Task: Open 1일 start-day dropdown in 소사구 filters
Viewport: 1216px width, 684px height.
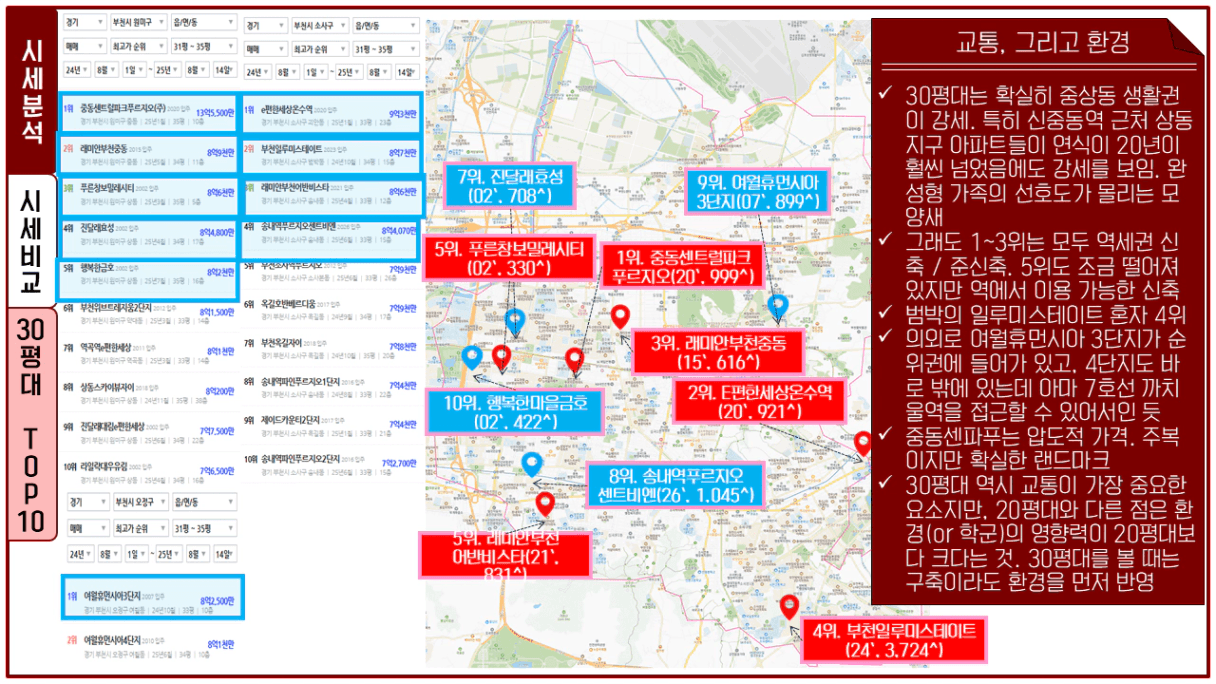Action: pyautogui.click(x=314, y=72)
